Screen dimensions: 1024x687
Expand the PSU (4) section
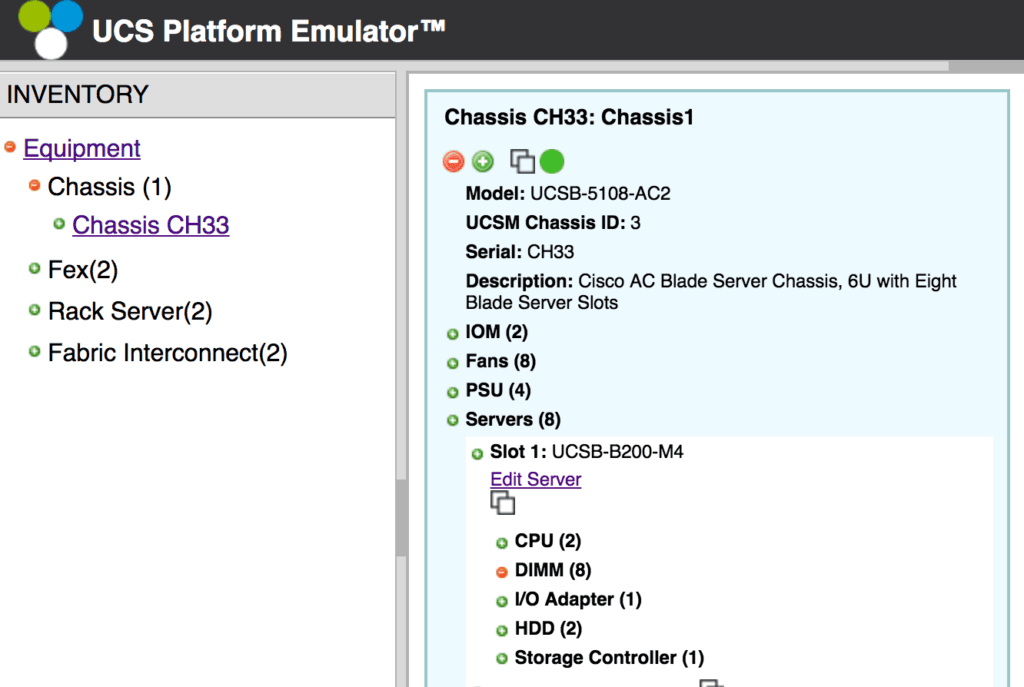tap(453, 392)
